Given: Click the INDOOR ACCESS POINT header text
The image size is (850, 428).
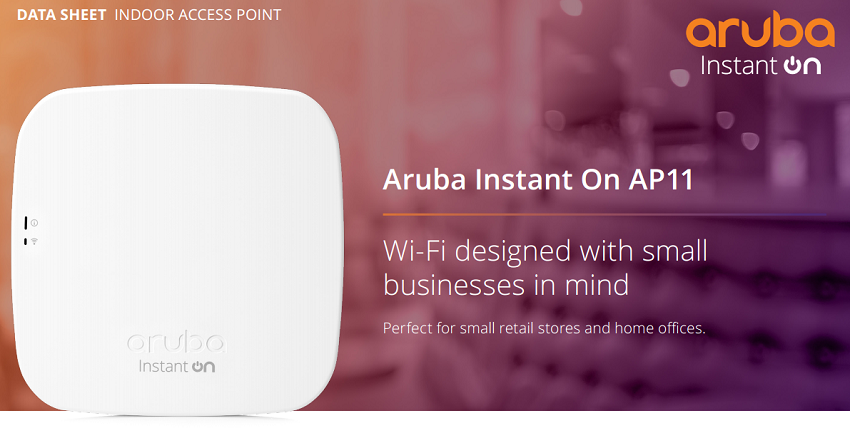Looking at the screenshot, I should point(198,15).
